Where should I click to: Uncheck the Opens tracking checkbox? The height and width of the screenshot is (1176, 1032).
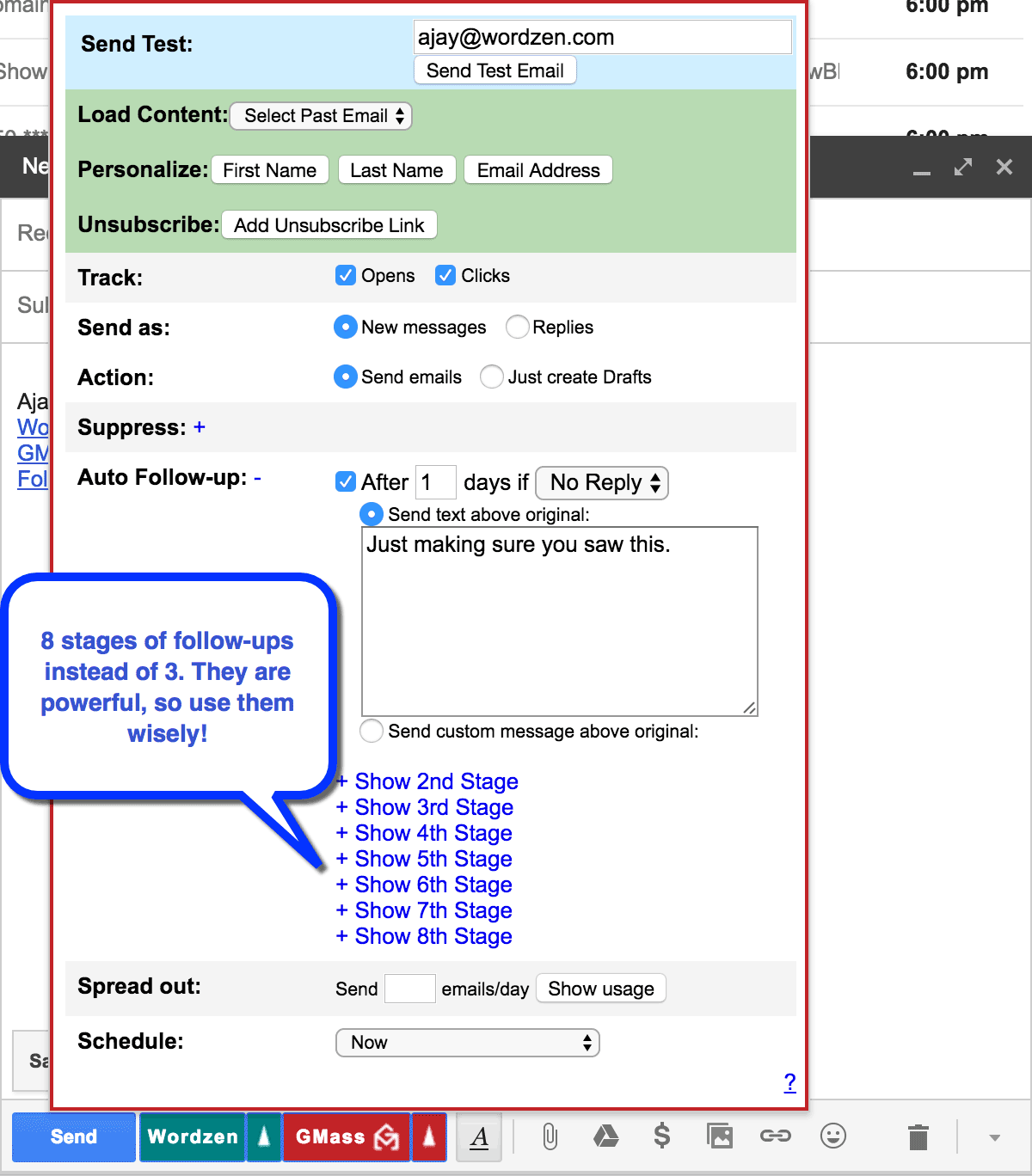(346, 275)
